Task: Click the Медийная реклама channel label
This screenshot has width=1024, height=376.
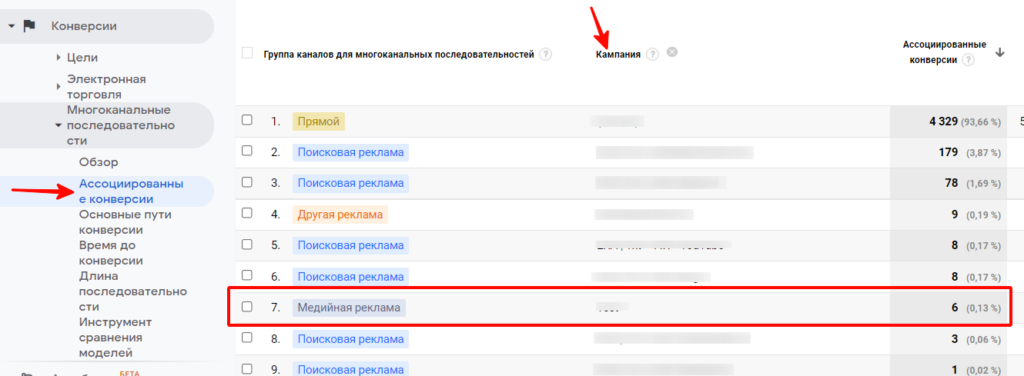Action: click(349, 307)
